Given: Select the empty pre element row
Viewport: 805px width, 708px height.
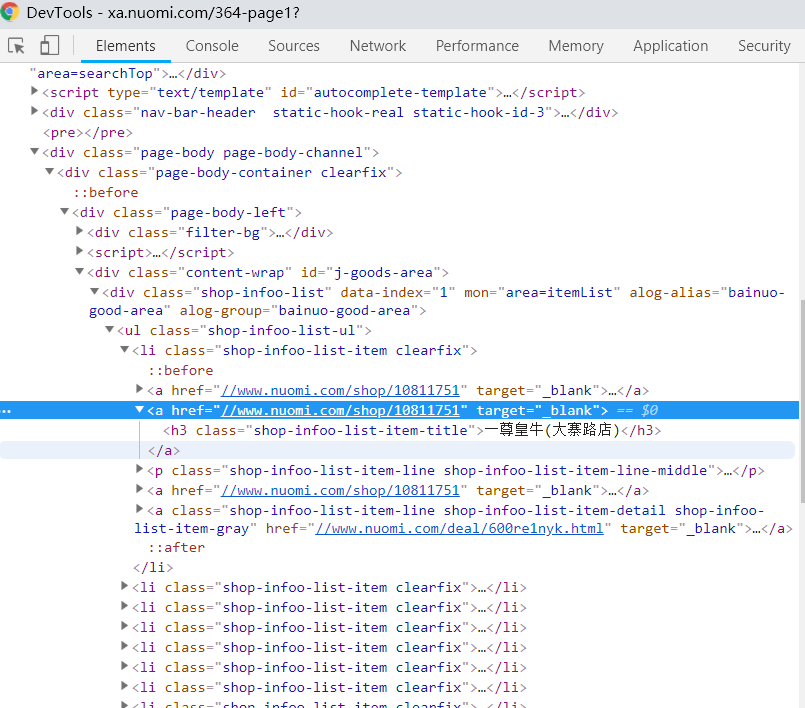Looking at the screenshot, I should (x=88, y=132).
